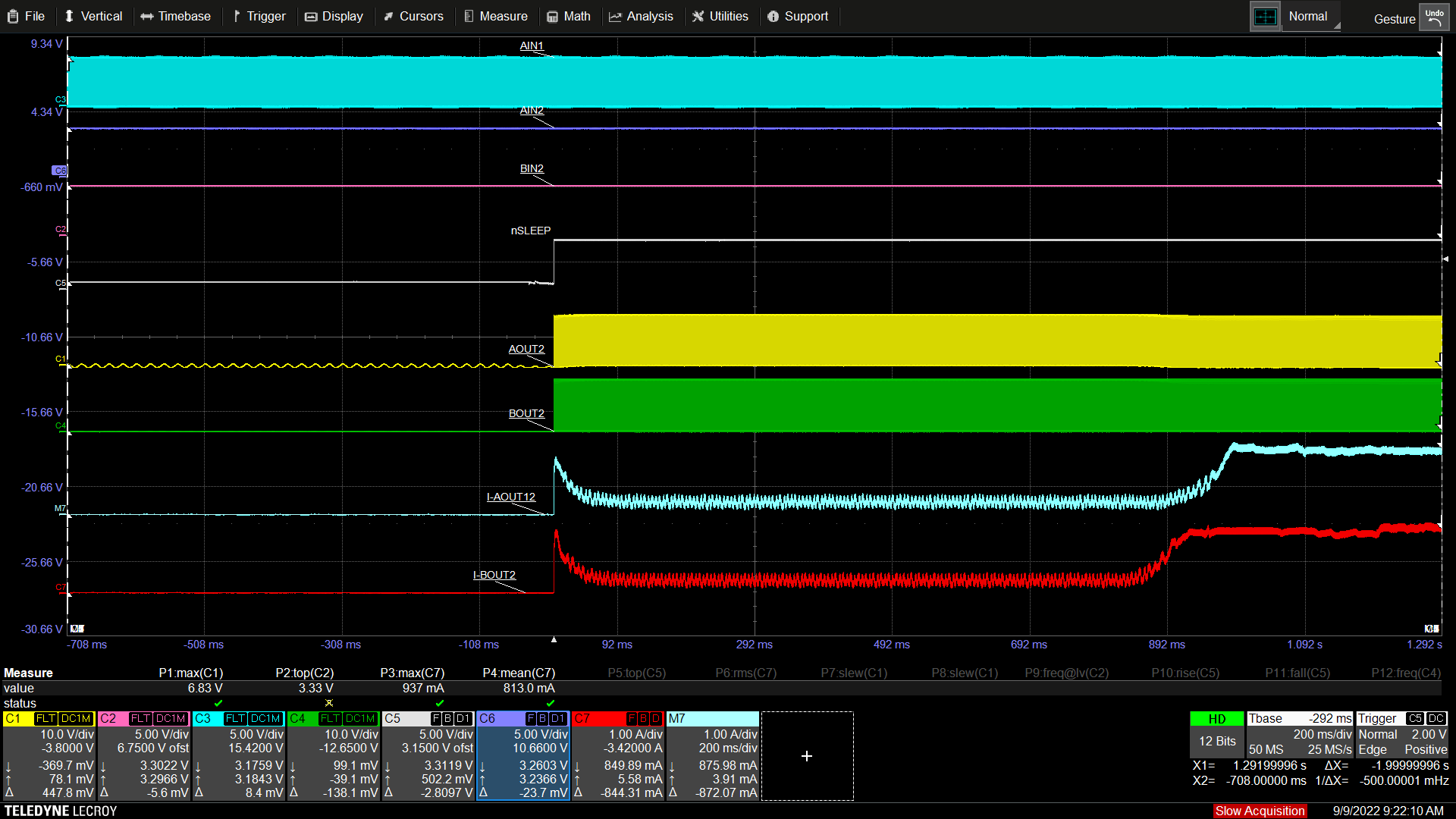
Task: Open the Cursors menu
Action: click(413, 17)
